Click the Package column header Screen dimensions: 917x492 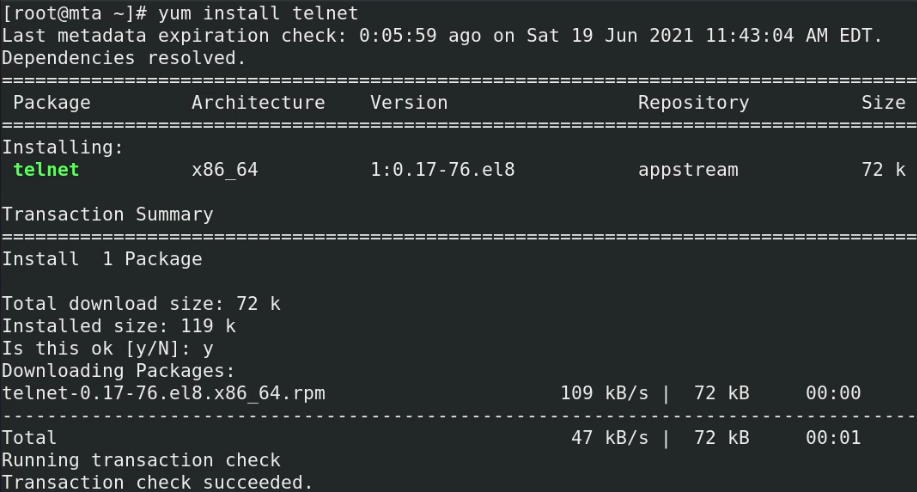(x=51, y=103)
